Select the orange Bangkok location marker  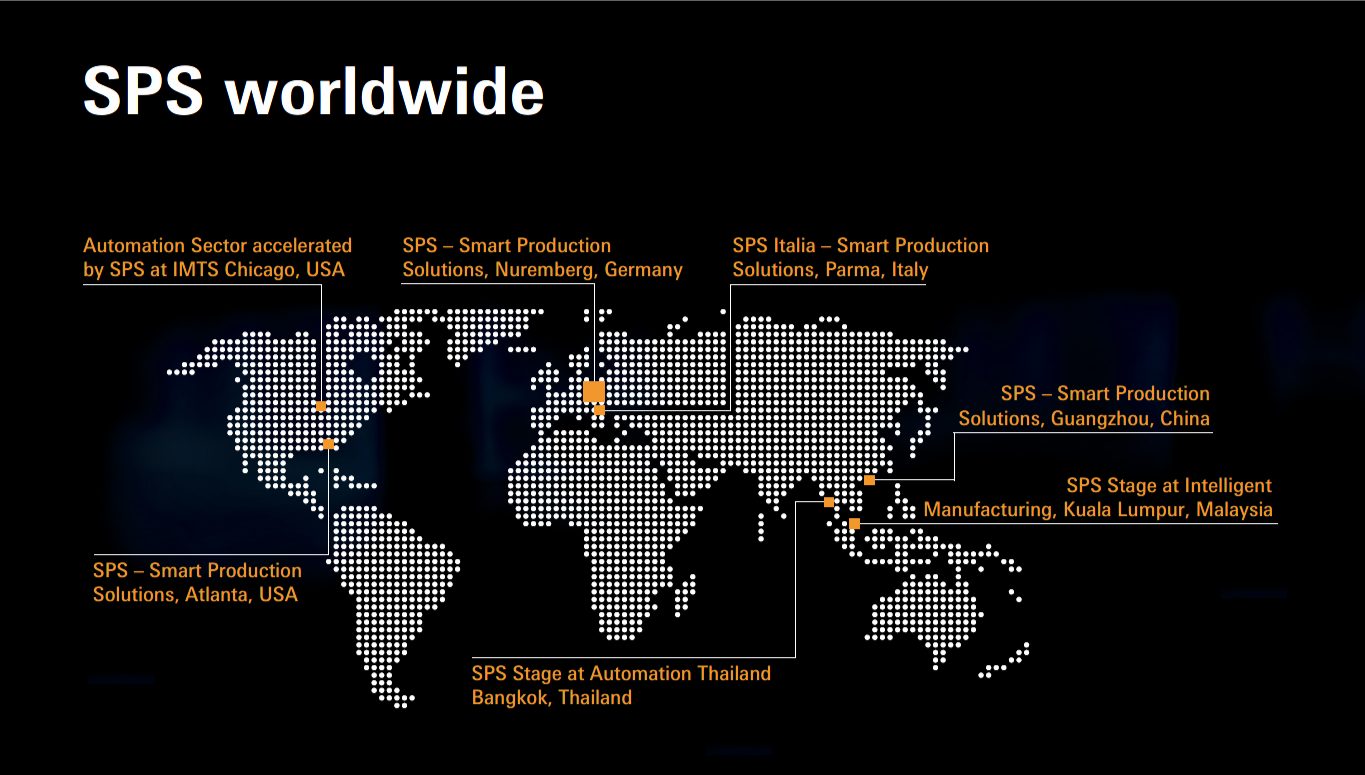point(829,502)
